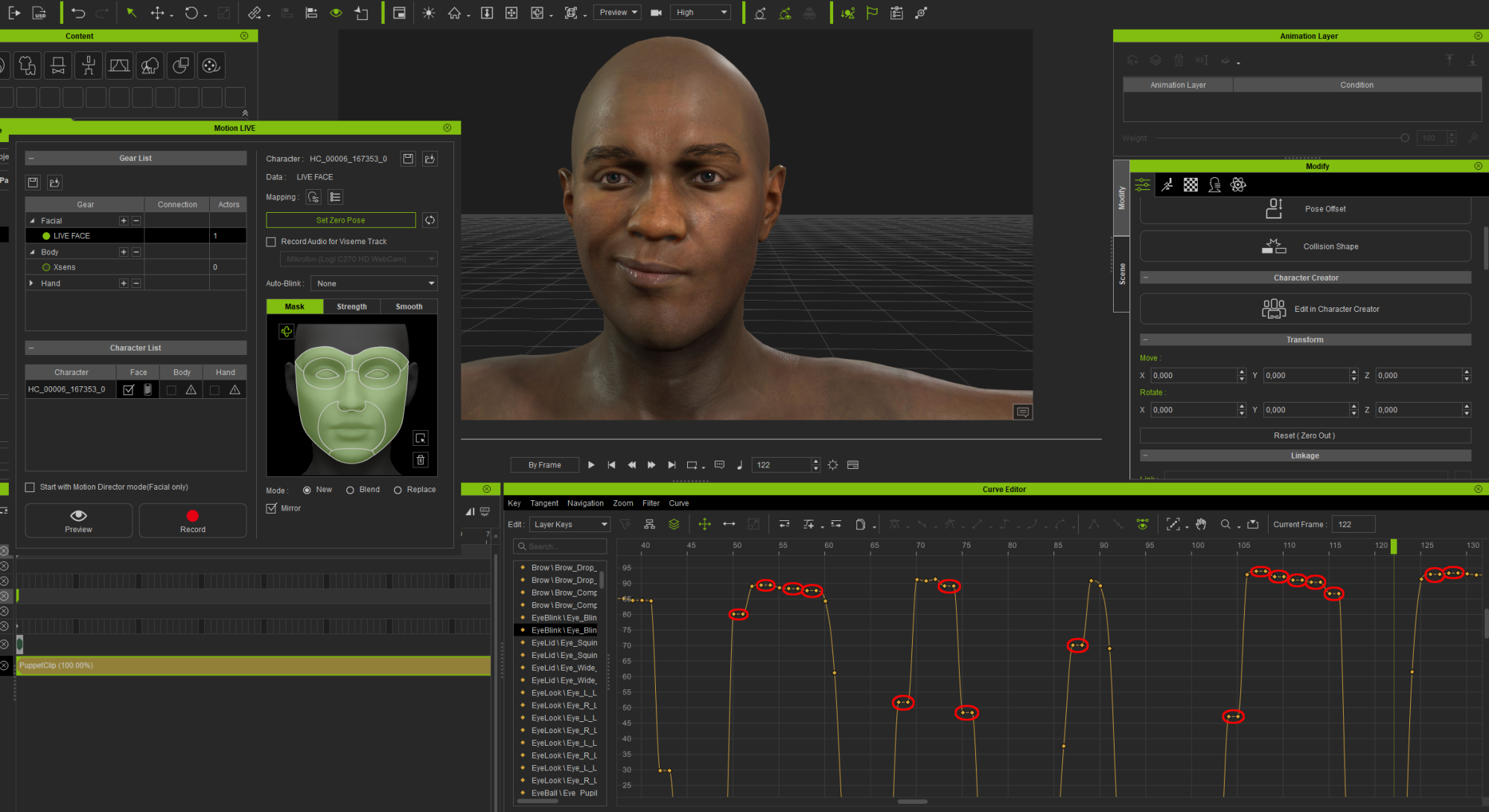Click the Preview button in Motion LIVE
The height and width of the screenshot is (812, 1489).
pyautogui.click(x=79, y=520)
